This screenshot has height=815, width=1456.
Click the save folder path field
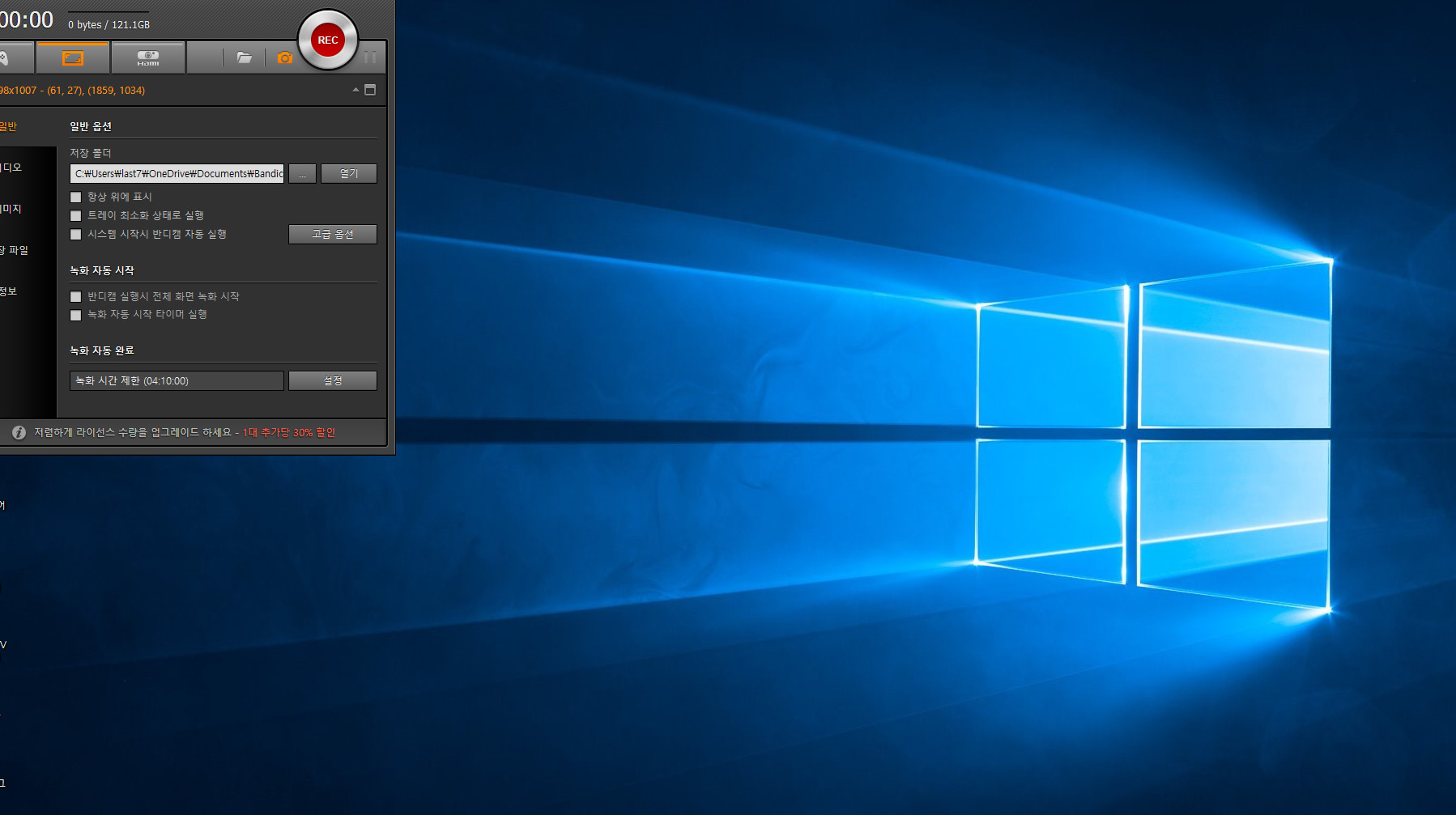point(177,173)
